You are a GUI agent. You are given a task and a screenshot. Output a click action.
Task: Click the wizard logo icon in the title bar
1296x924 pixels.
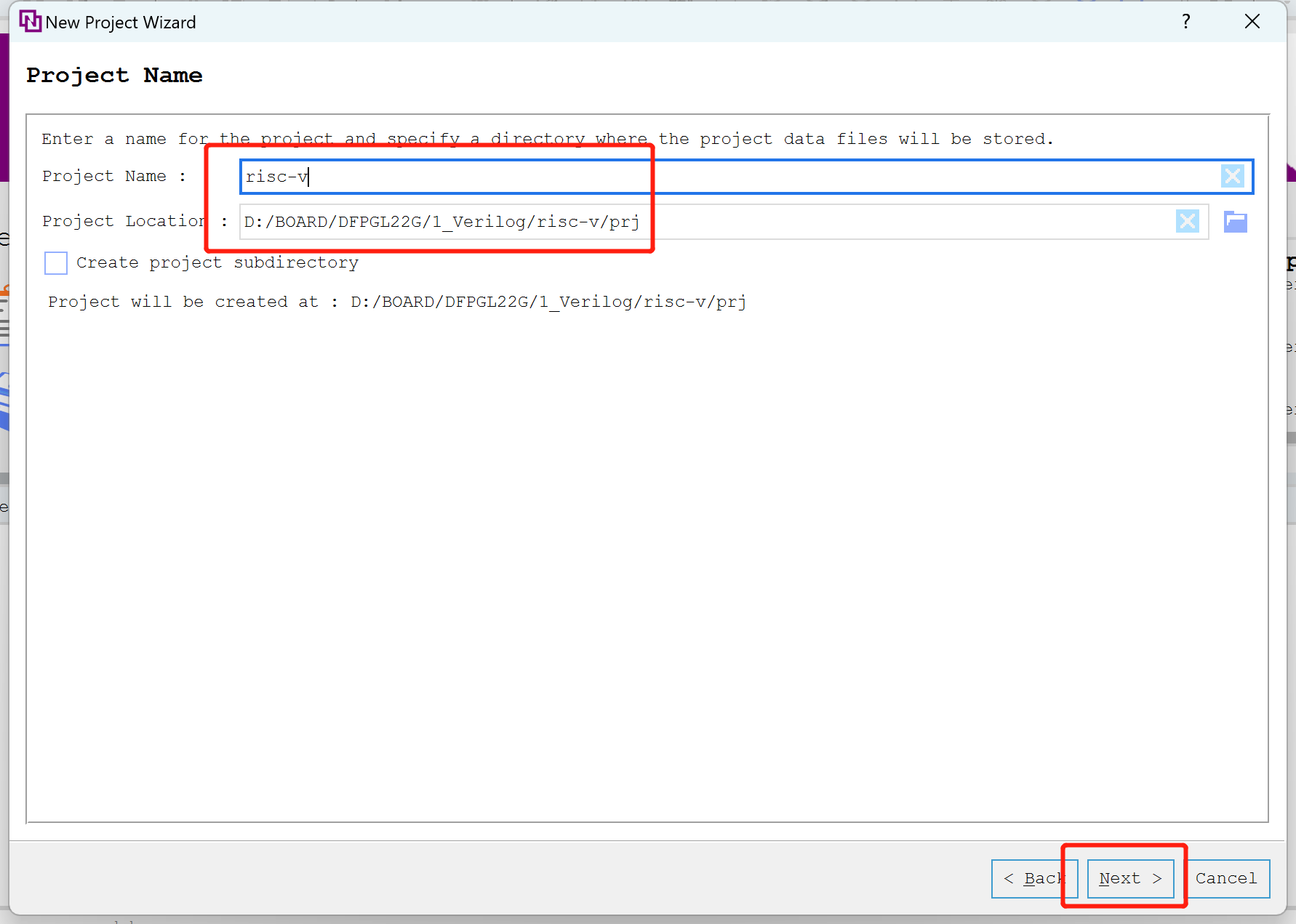30,22
